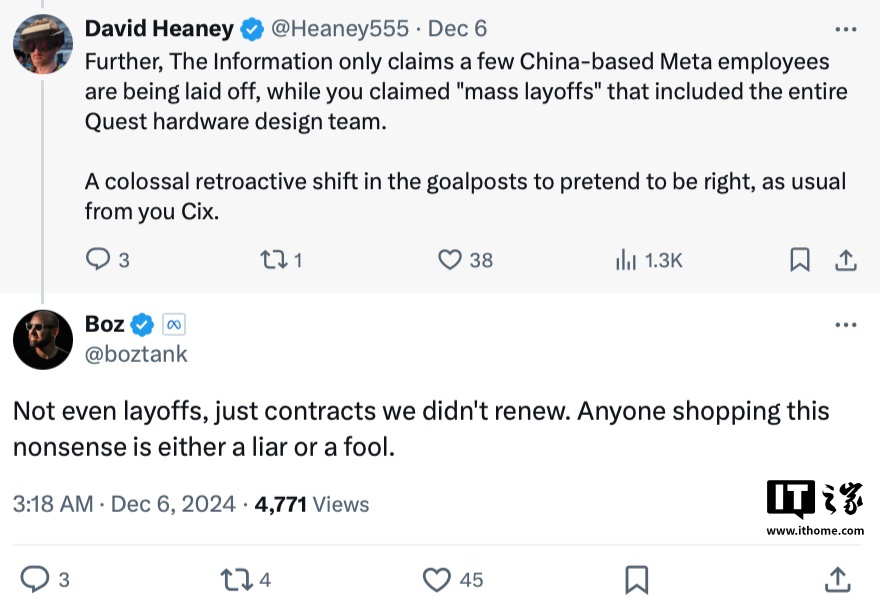Retweet David Heaney's post
Screen dimensions: 880x610
[x=272, y=260]
